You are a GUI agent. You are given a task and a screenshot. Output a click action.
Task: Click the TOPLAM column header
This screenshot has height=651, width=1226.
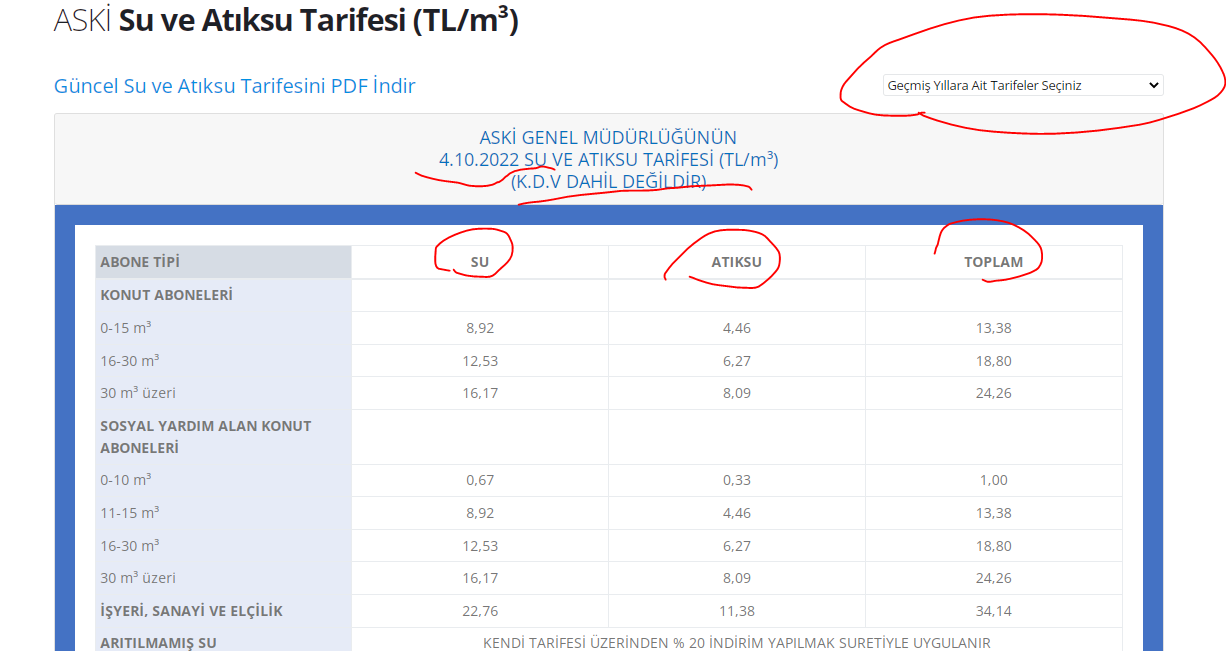pyautogui.click(x=993, y=262)
